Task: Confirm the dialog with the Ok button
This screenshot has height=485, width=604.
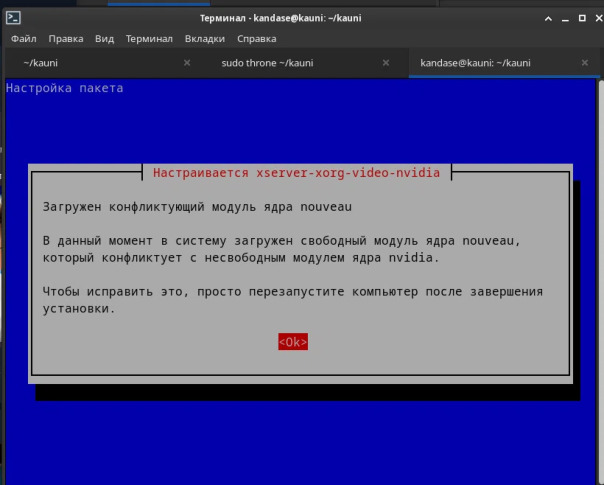Action: click(293, 342)
